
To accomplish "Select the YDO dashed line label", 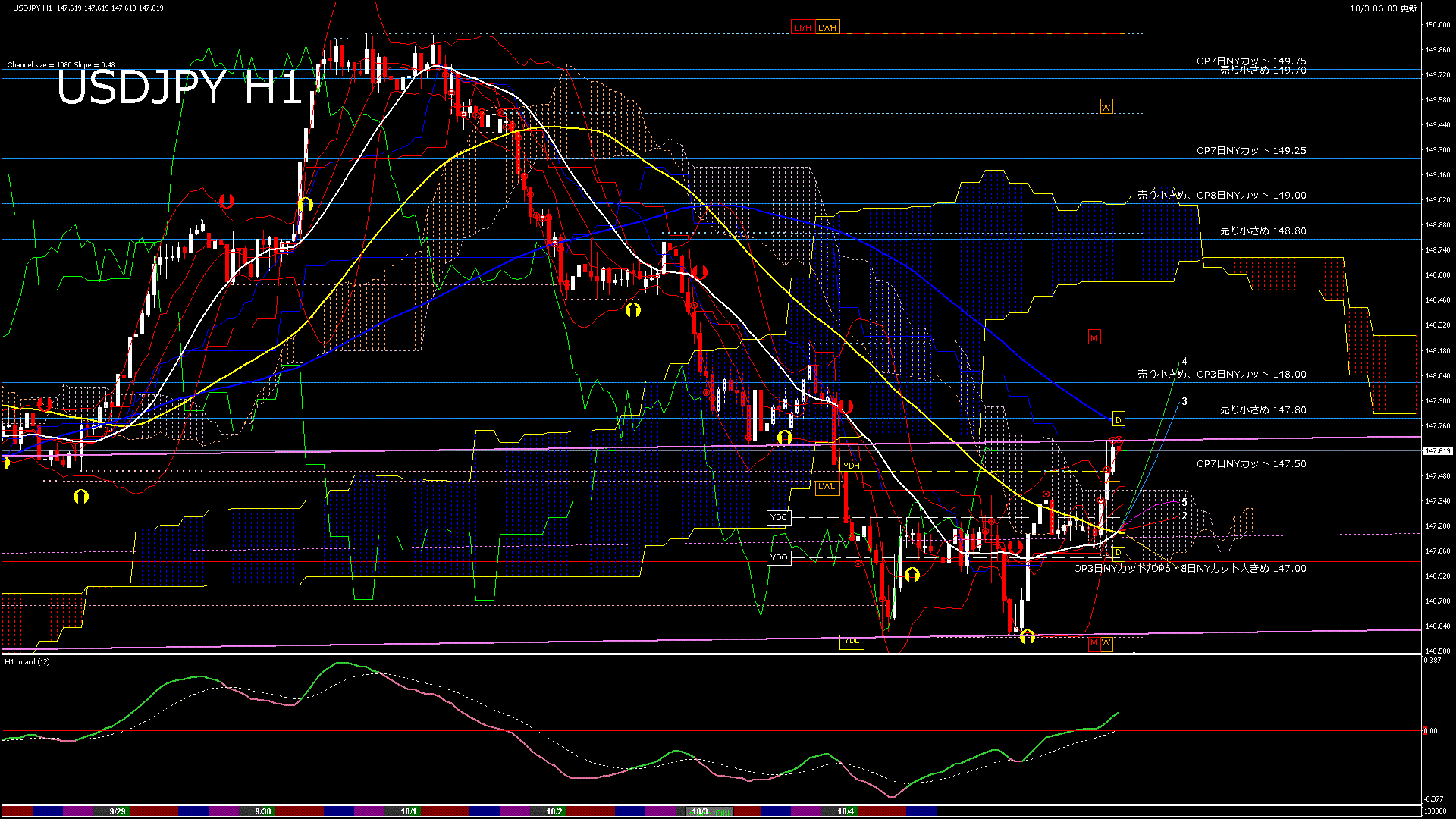I will pyautogui.click(x=779, y=557).
